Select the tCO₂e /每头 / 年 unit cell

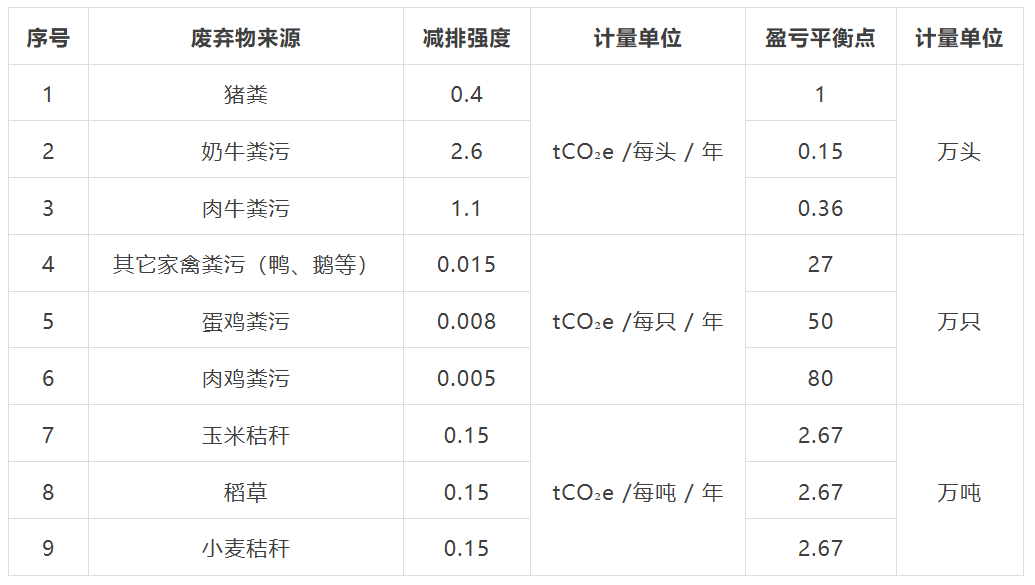637,151
